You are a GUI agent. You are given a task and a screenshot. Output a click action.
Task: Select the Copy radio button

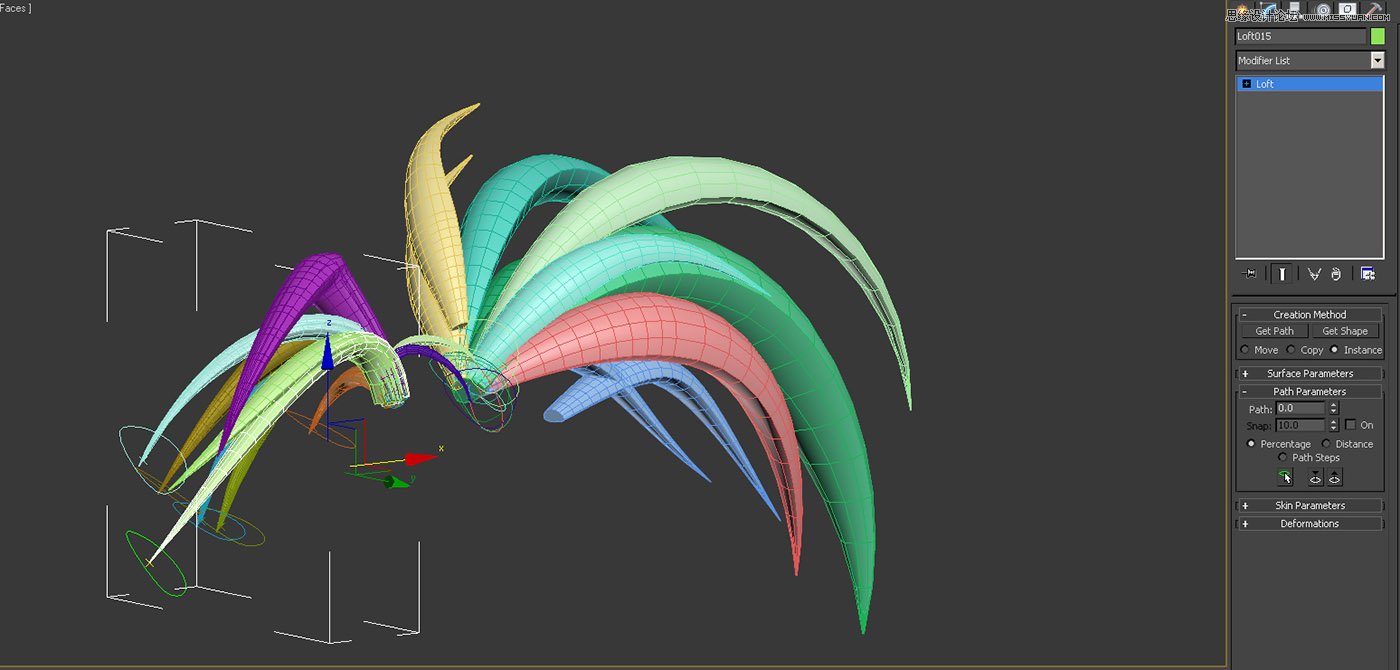(1291, 350)
